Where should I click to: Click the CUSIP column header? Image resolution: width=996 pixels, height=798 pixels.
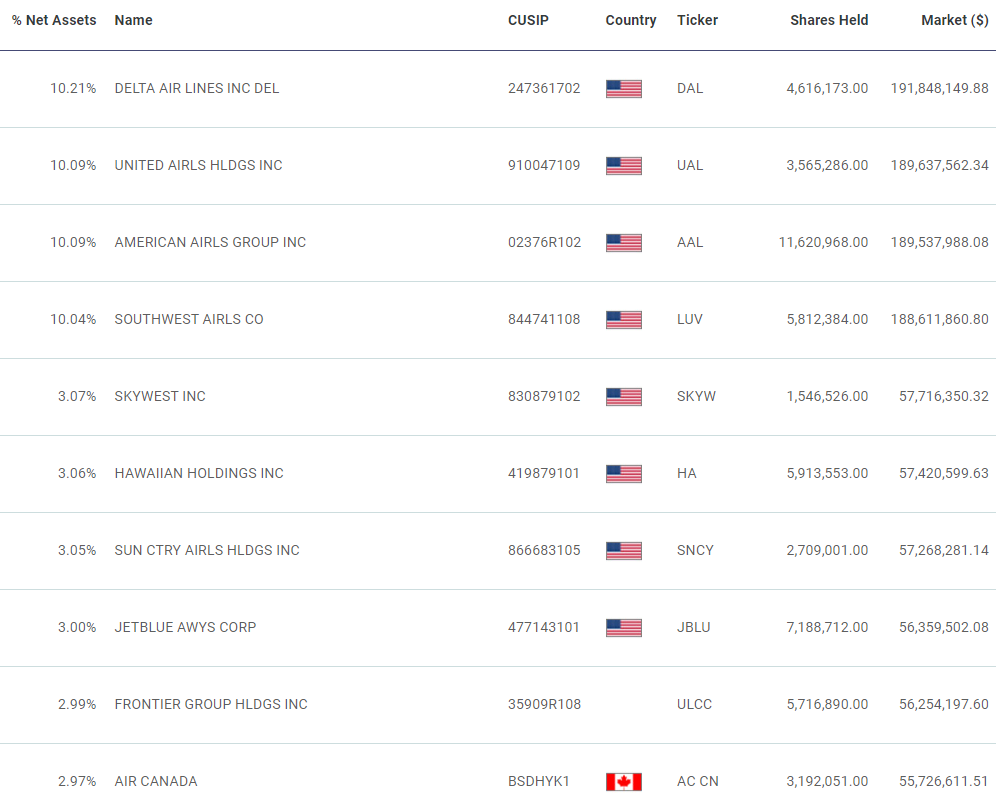tap(528, 20)
